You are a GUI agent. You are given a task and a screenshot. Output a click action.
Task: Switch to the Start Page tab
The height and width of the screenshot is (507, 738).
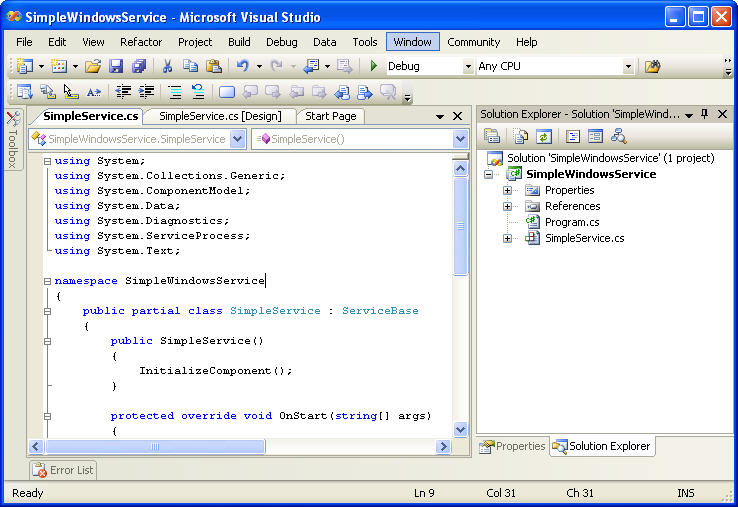click(330, 116)
